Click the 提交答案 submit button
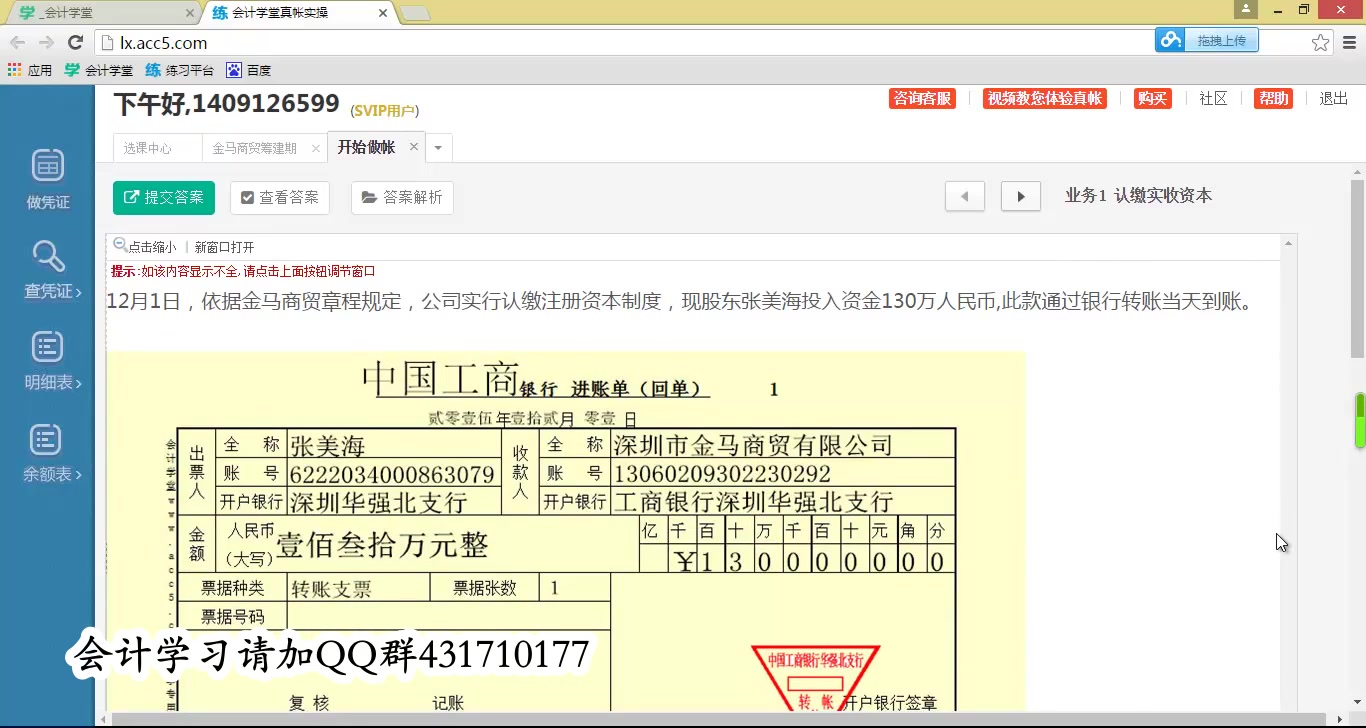 (163, 197)
